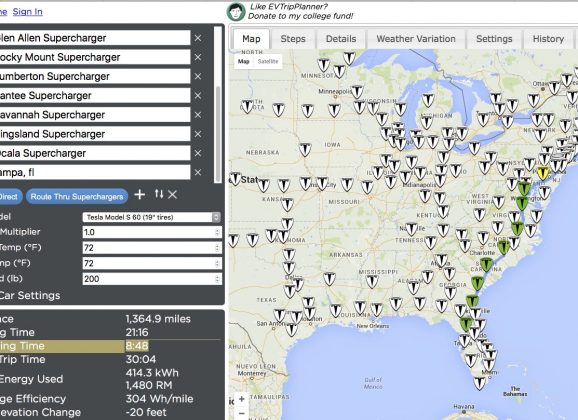Click the 414.3 kWh energy value
This screenshot has width=578, height=420.
click(152, 373)
